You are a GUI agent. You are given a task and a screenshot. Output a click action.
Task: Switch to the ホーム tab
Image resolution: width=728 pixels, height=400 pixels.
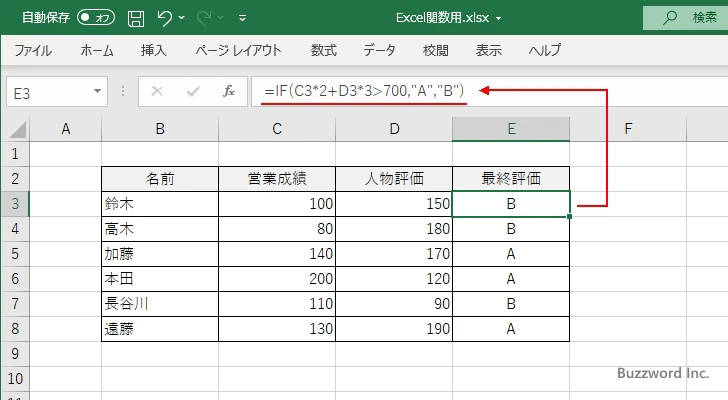(x=97, y=50)
